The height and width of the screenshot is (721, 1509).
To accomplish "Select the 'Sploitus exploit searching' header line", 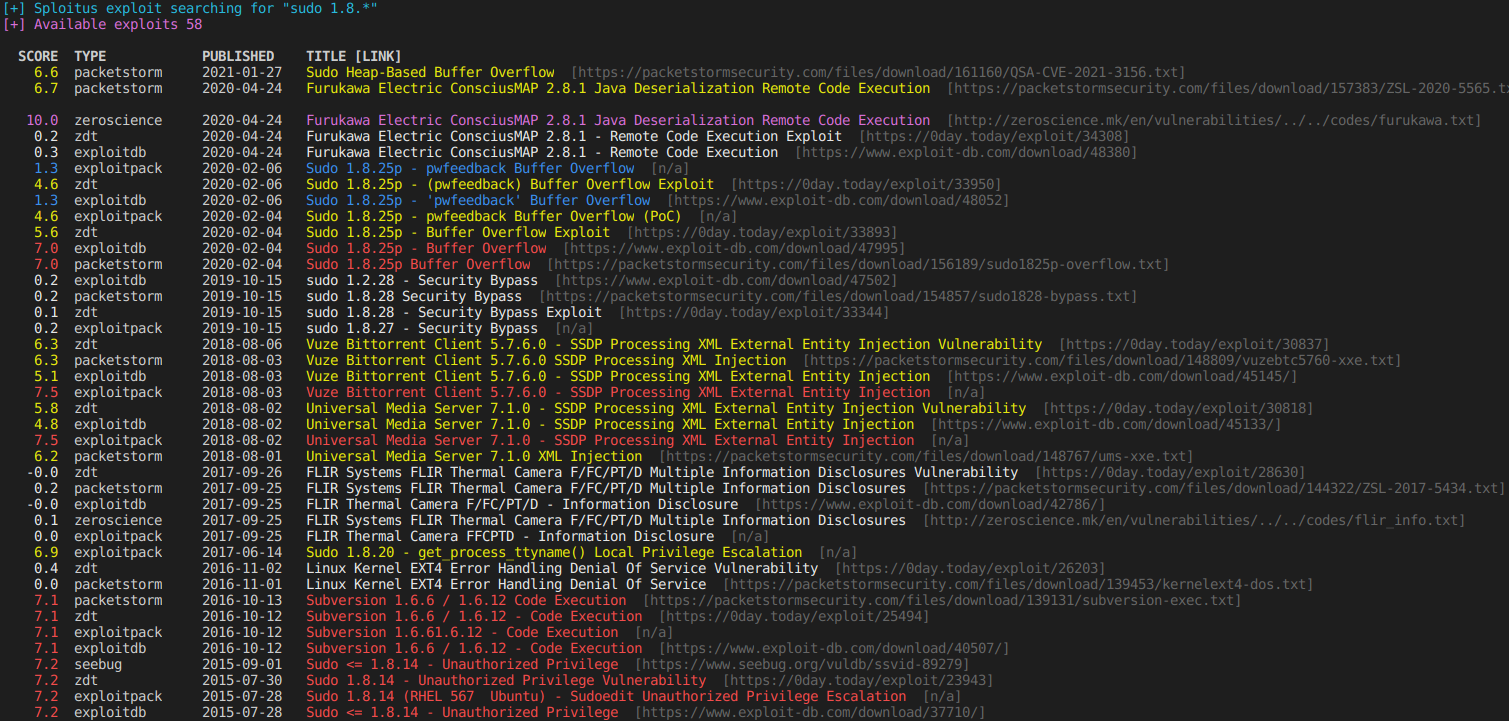I will [192, 8].
